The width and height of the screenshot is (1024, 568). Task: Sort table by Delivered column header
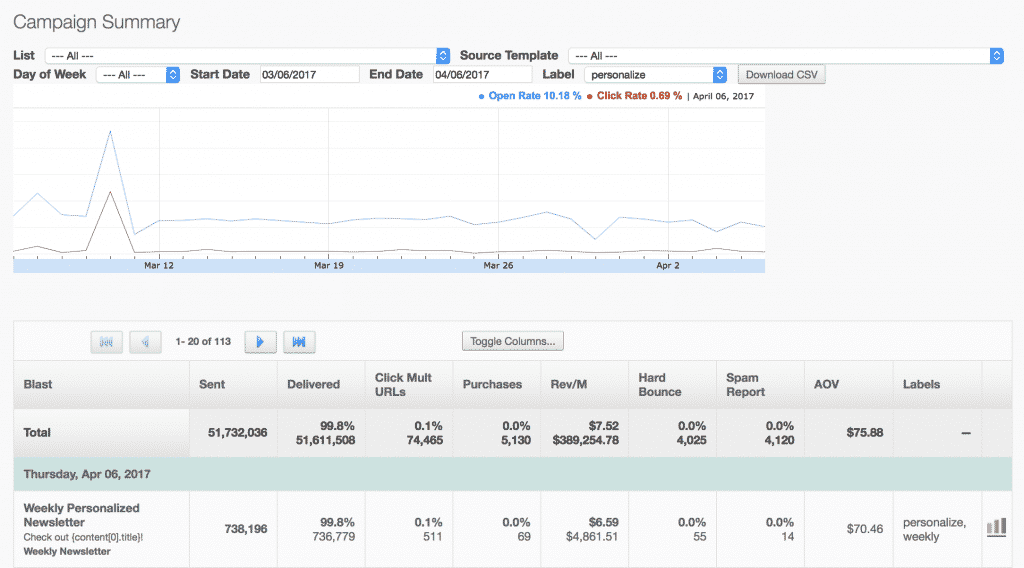click(x=313, y=384)
